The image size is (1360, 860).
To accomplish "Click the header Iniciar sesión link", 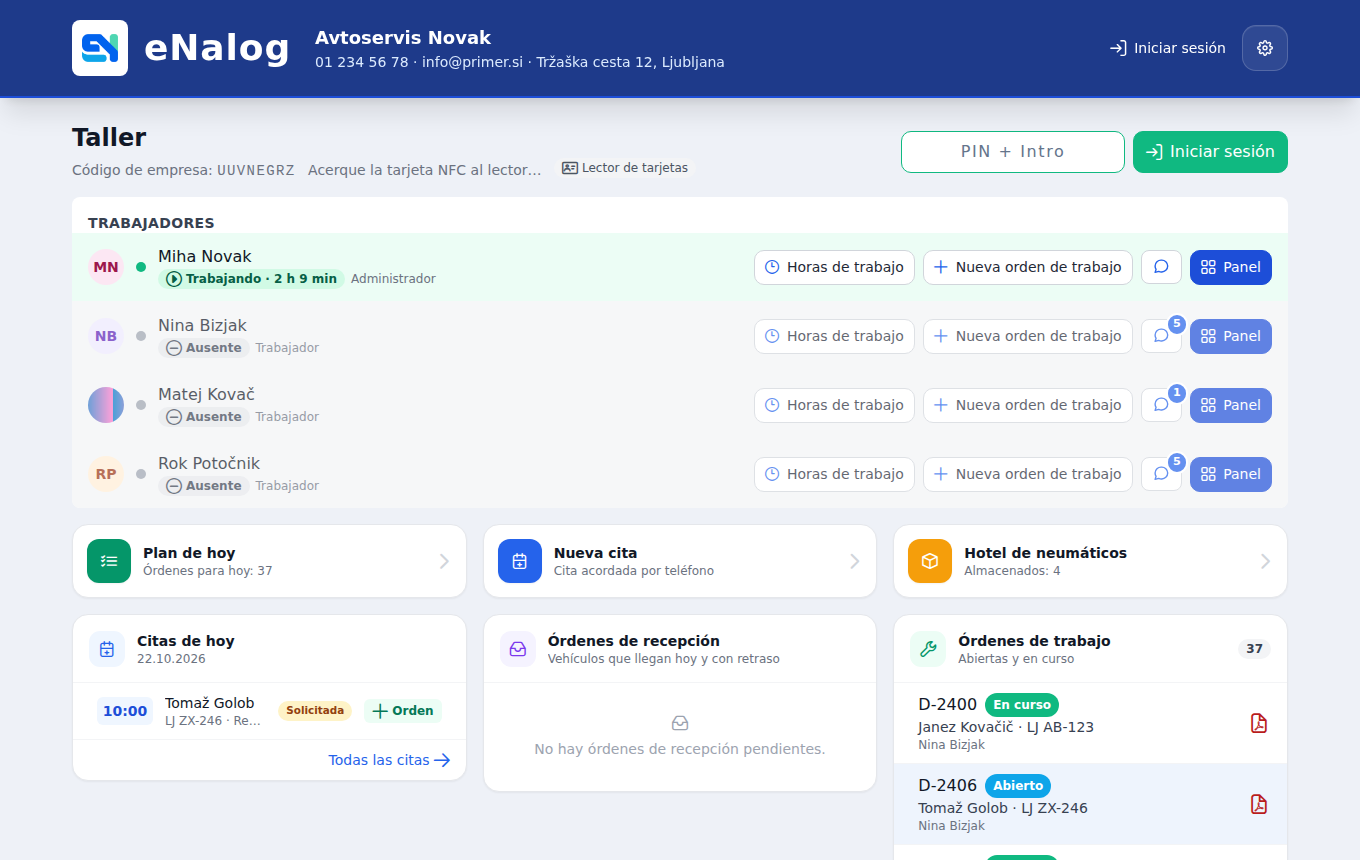I will (x=1167, y=48).
